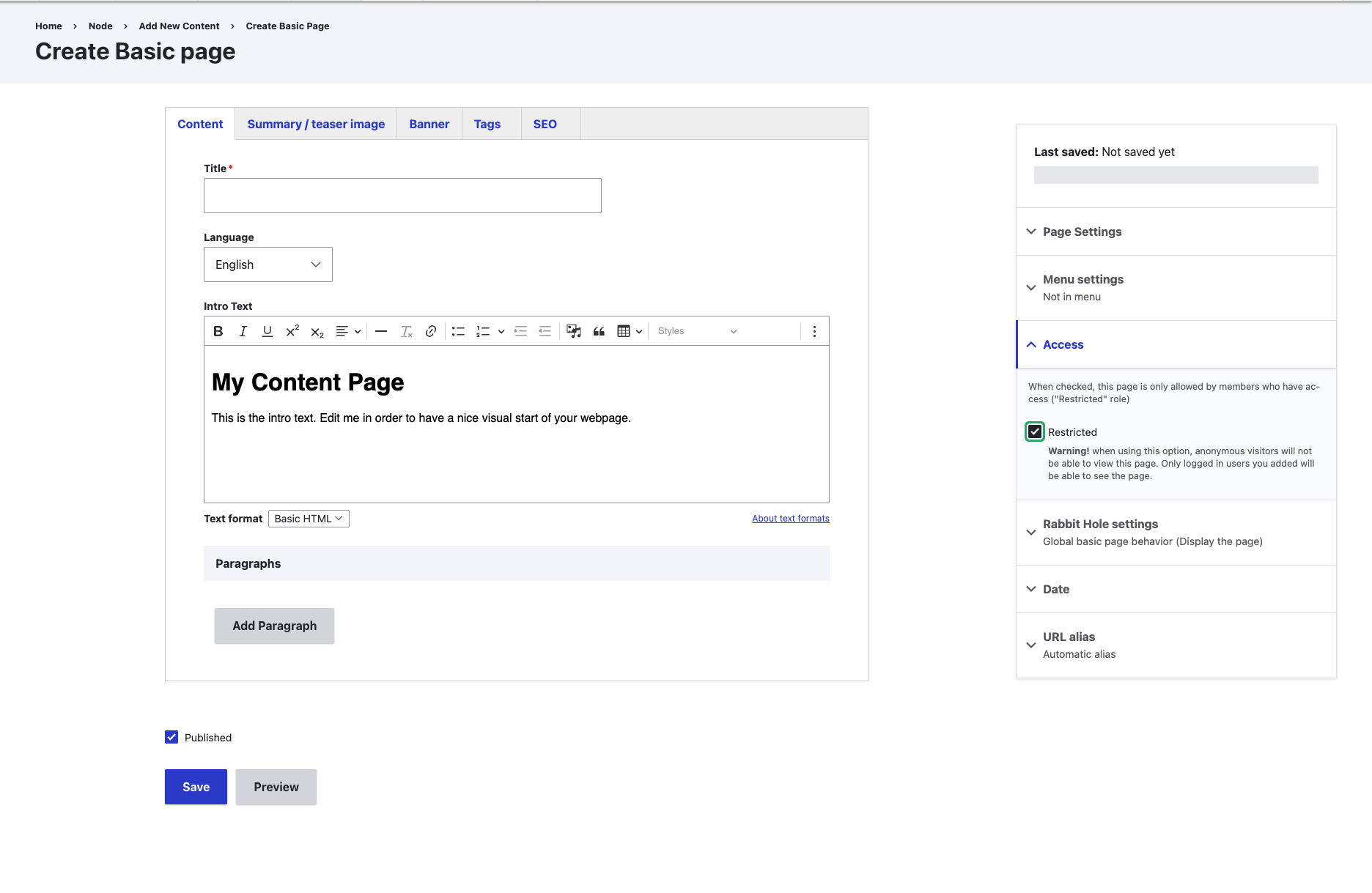Click the decrease indent icon
Screen dimensions: 1372x893
[x=545, y=331]
